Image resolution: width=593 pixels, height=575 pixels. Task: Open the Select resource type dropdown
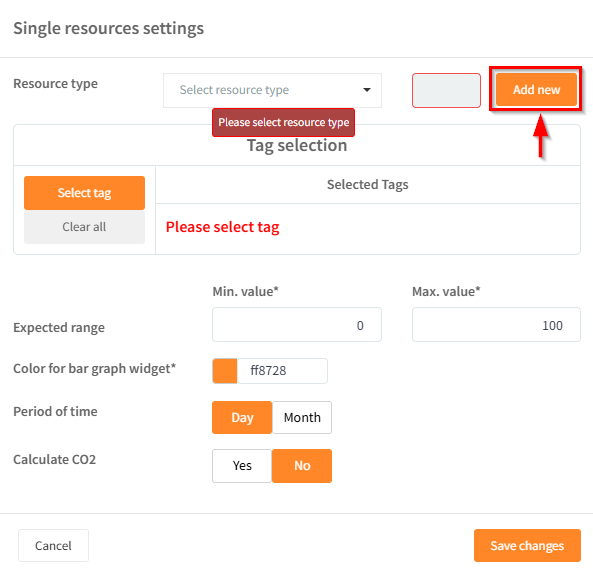coord(272,90)
